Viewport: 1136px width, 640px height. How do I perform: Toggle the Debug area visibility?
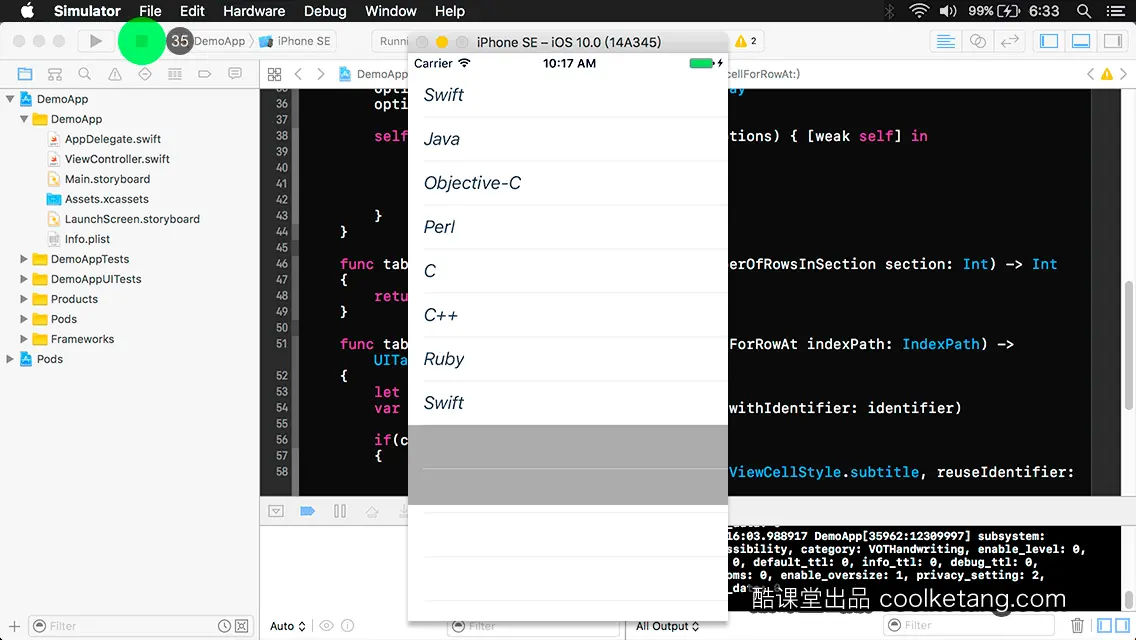[1081, 41]
